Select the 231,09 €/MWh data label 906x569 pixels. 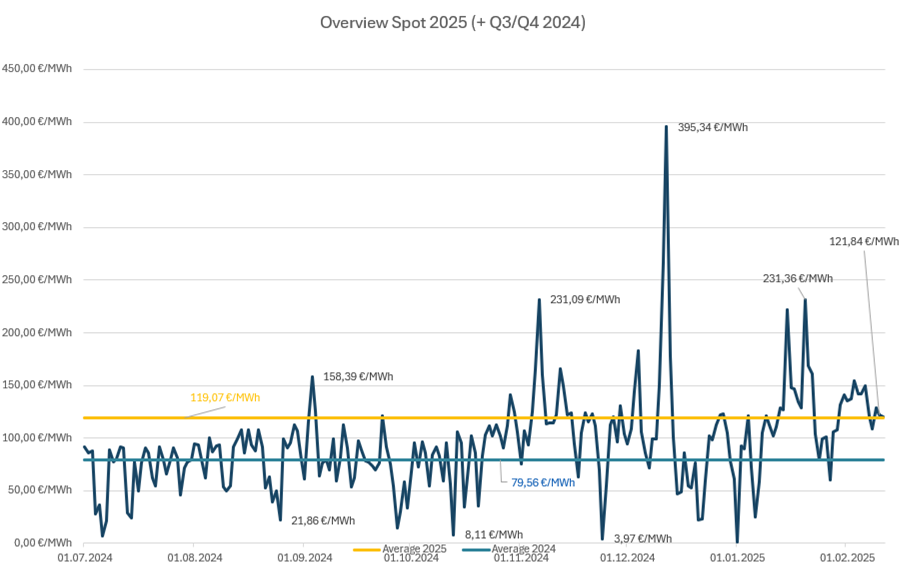[x=585, y=299]
